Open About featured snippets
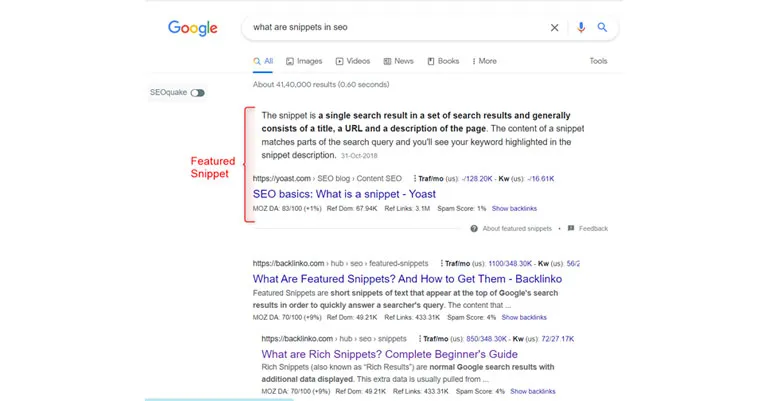The height and width of the screenshot is (401, 768). [517, 229]
